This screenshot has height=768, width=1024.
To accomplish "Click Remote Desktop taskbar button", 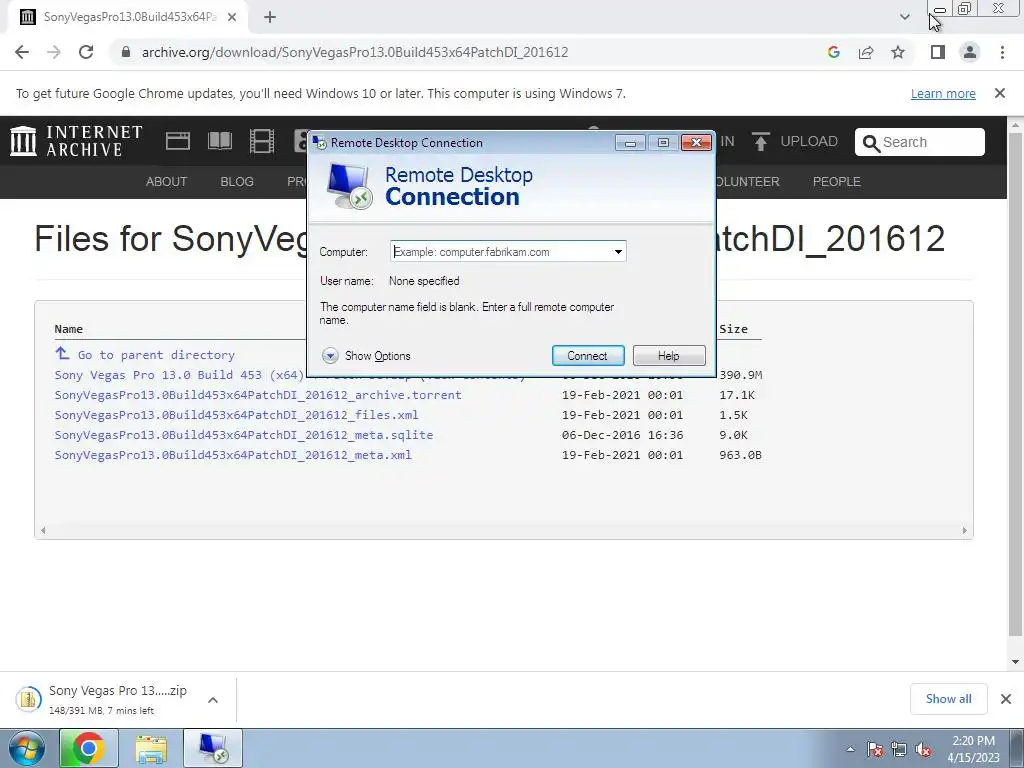I will point(213,748).
